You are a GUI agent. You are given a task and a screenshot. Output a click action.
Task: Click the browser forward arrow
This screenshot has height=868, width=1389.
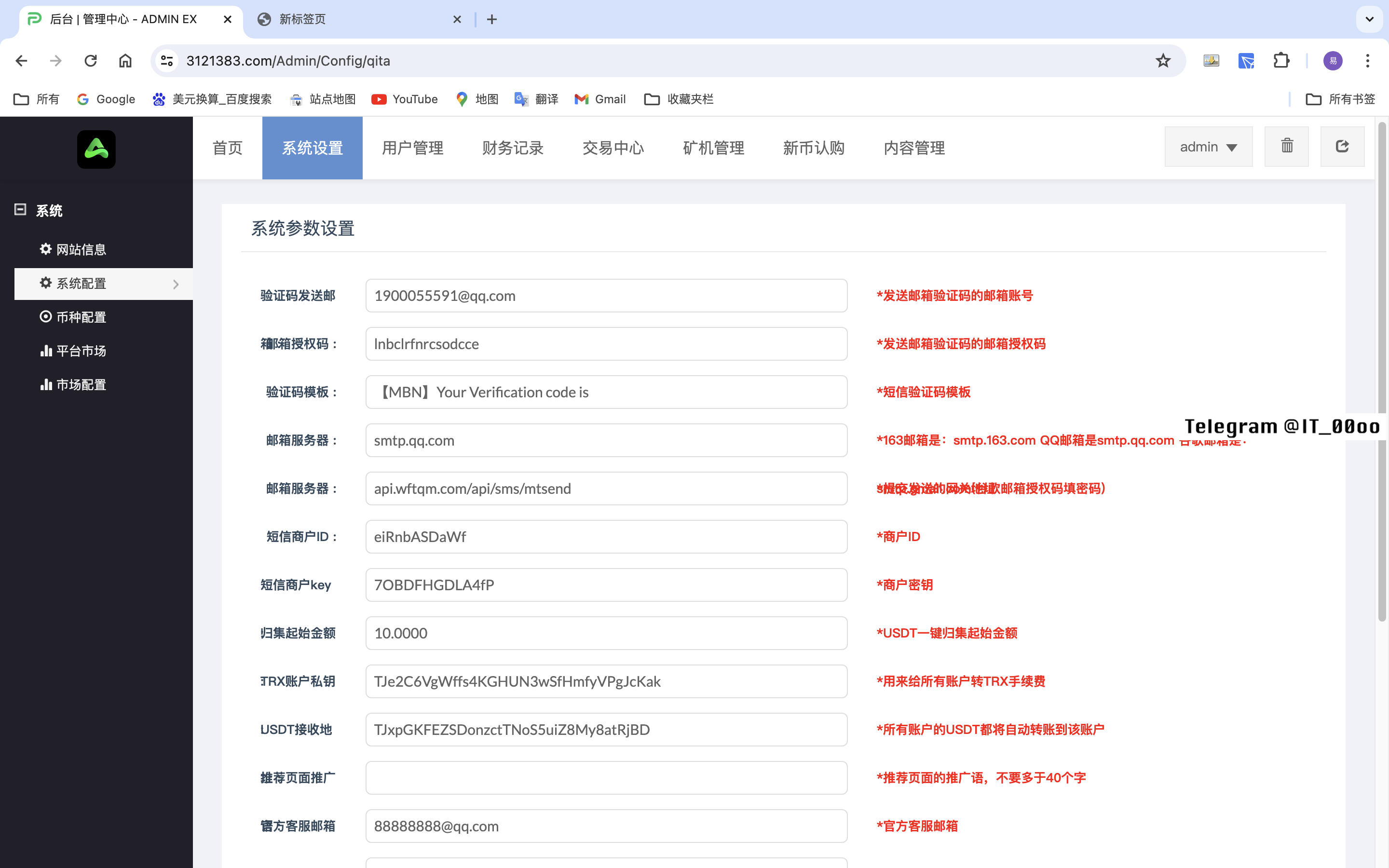click(55, 61)
